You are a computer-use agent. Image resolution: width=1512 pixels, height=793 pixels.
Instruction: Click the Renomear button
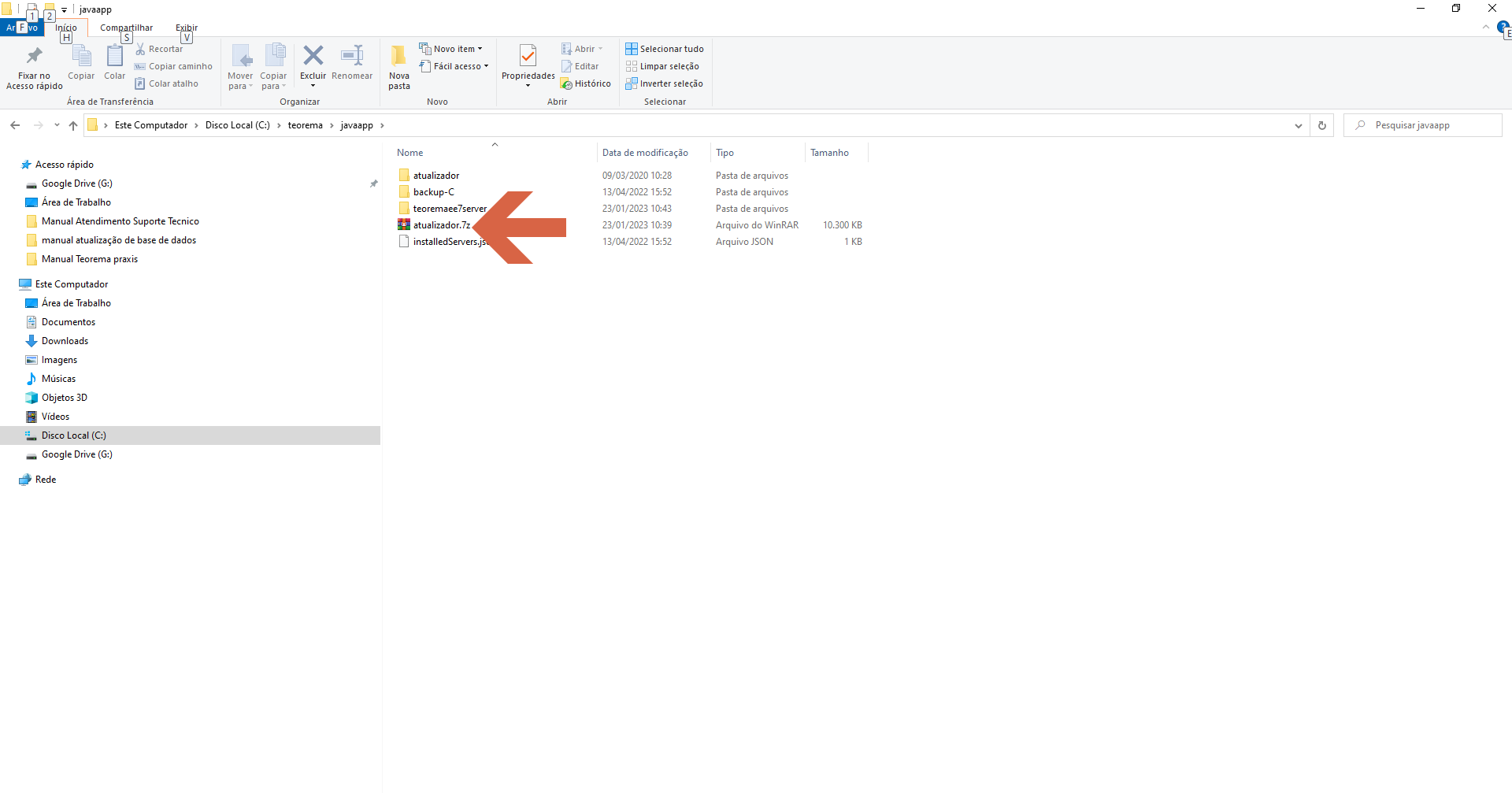click(352, 63)
